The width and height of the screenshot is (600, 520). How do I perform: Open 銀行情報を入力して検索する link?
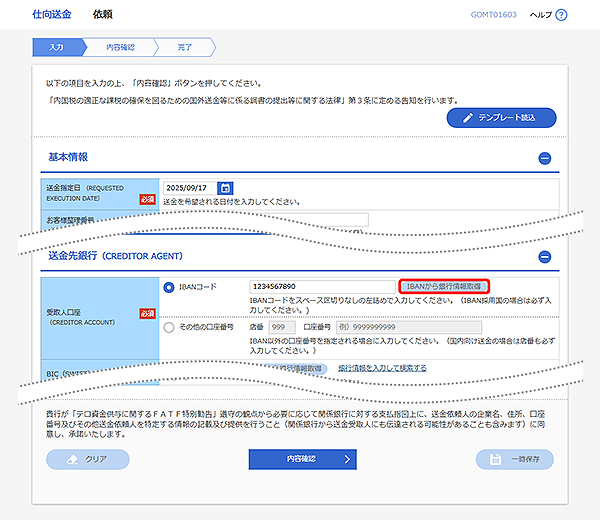click(x=382, y=368)
